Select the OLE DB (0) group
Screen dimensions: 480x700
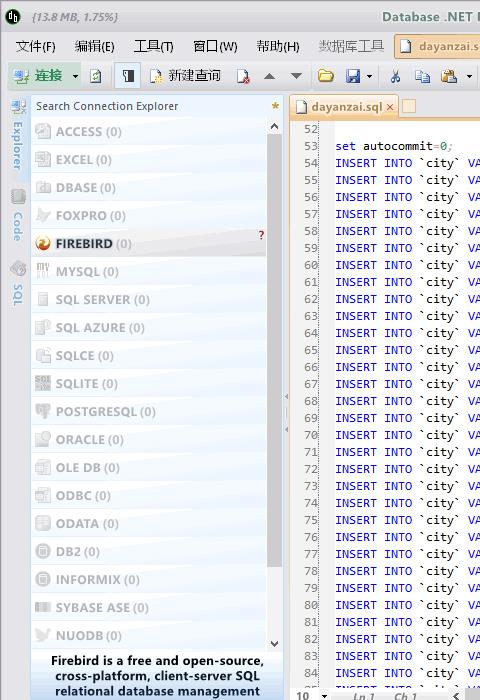[x=149, y=468]
